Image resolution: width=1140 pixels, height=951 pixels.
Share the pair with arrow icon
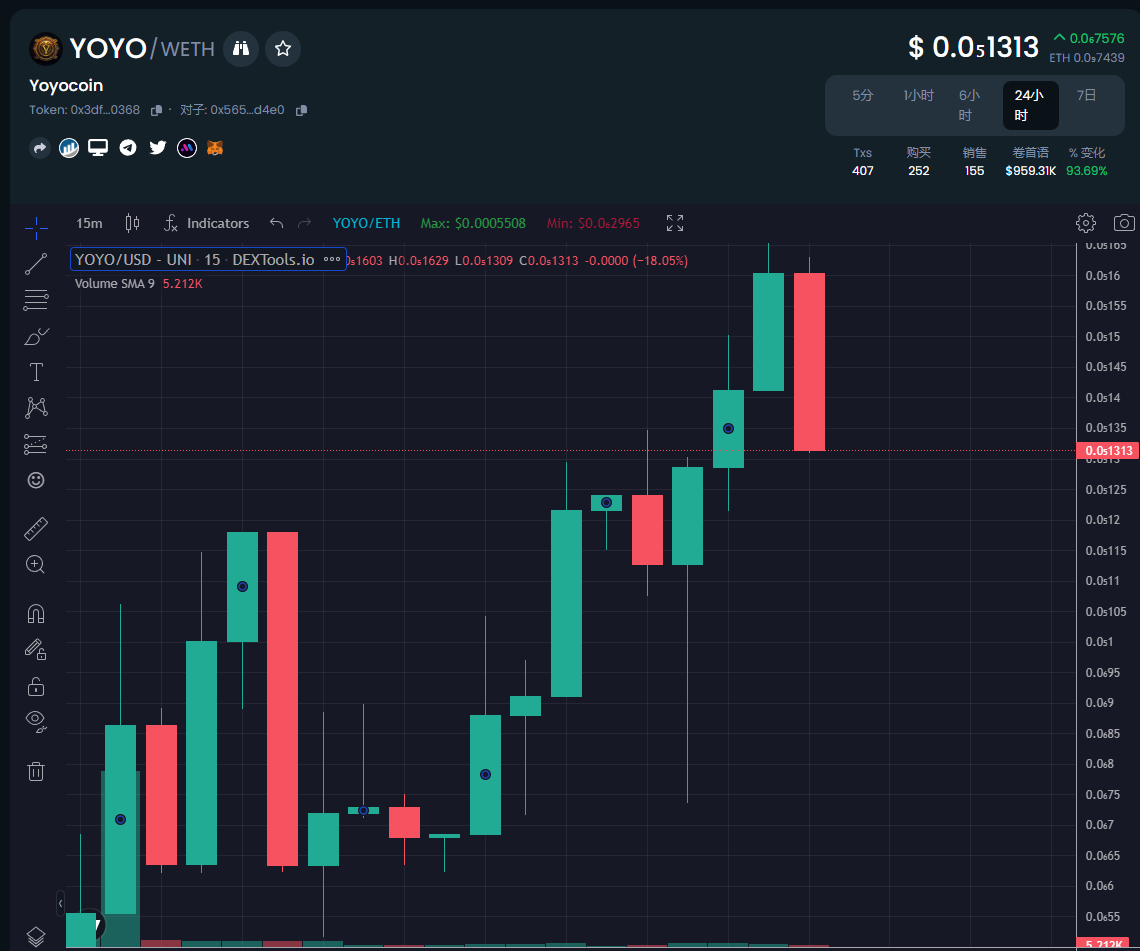pos(40,148)
